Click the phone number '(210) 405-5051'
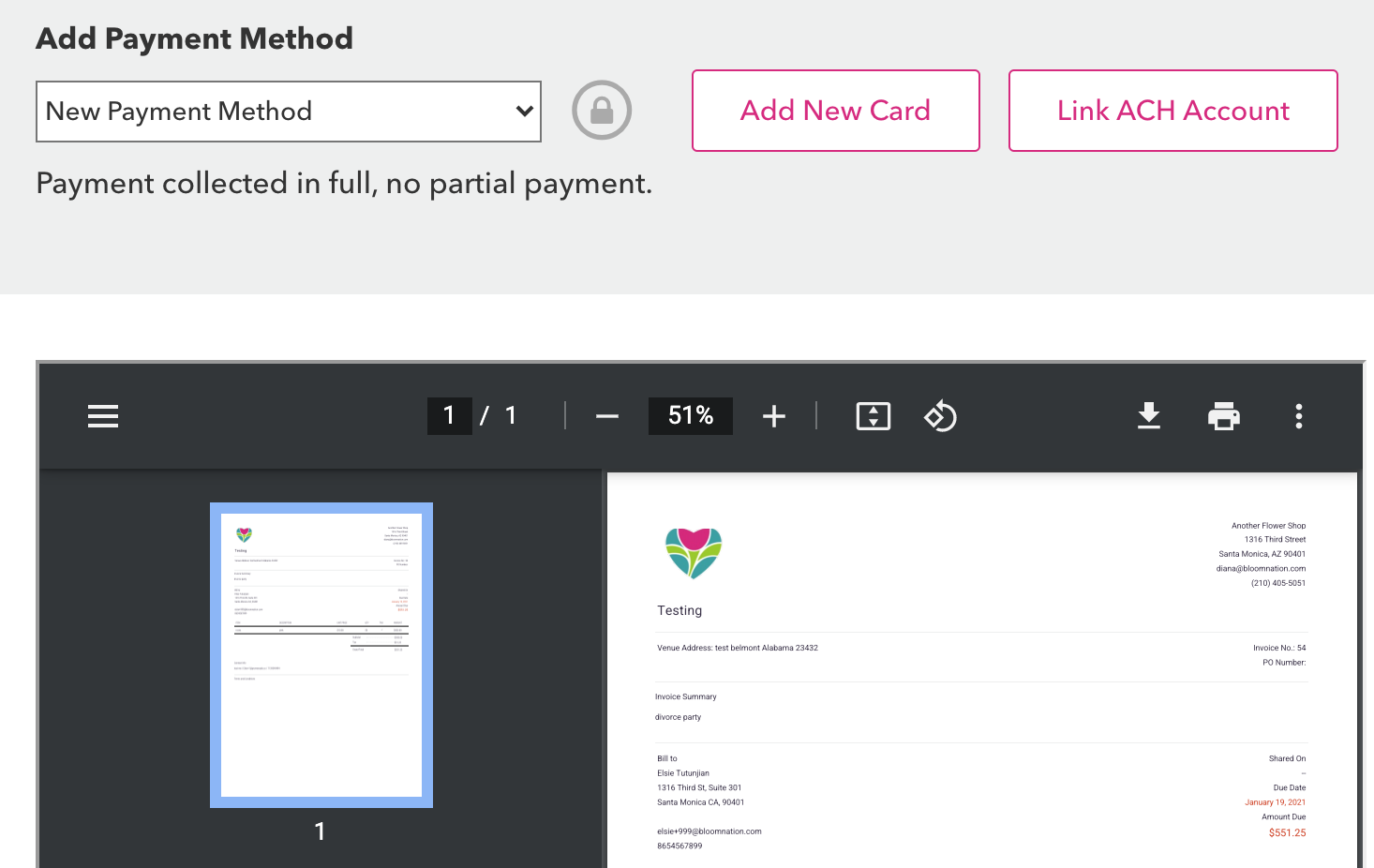Screen dimensions: 1374x868 (1278, 583)
